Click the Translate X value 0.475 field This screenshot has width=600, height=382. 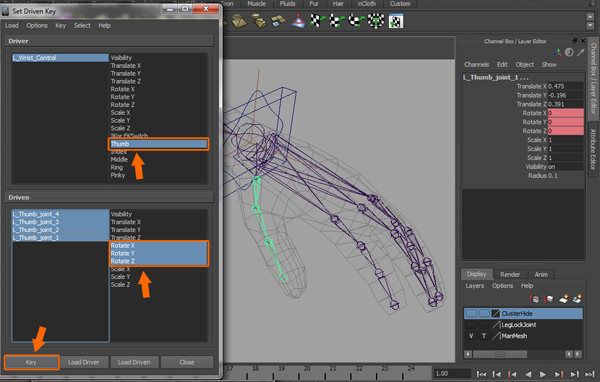[x=565, y=86]
